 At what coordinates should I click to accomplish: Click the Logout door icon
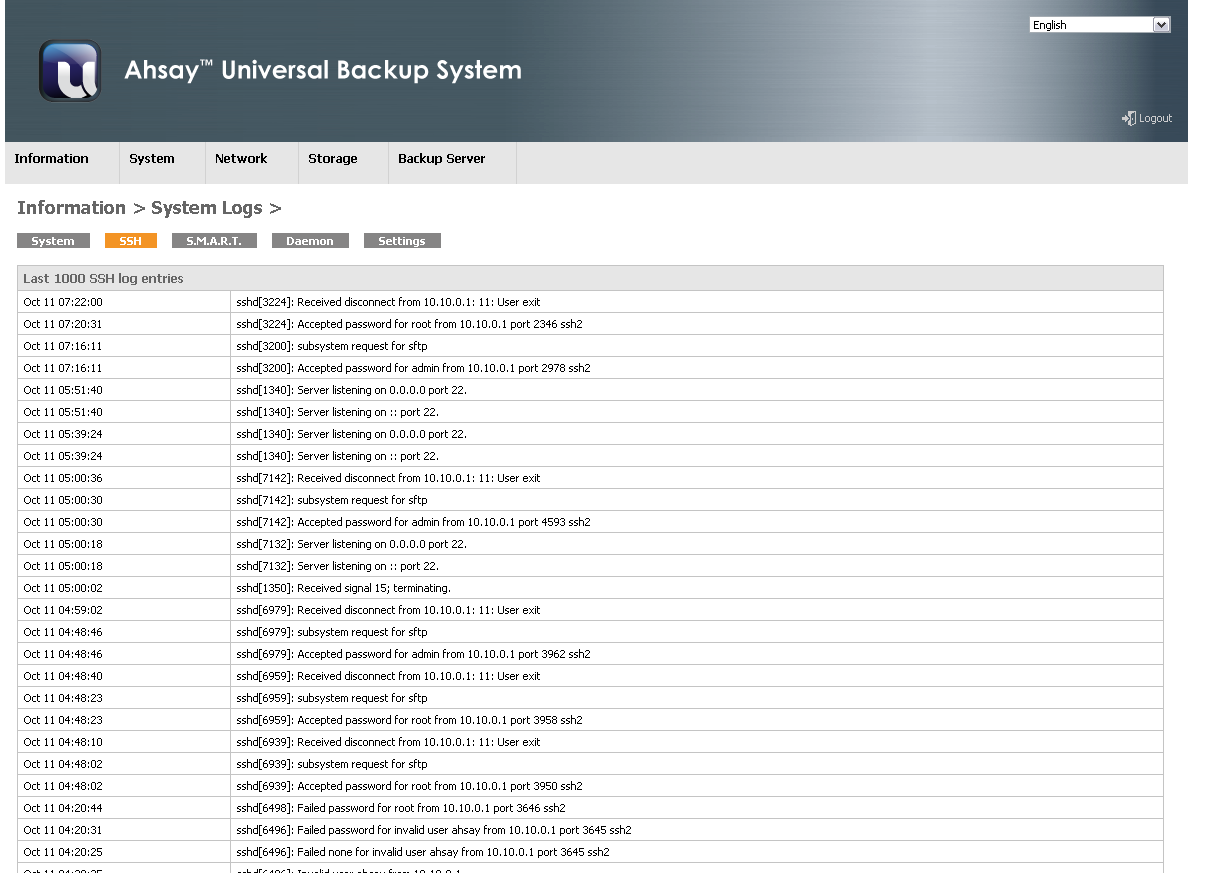(x=1128, y=118)
